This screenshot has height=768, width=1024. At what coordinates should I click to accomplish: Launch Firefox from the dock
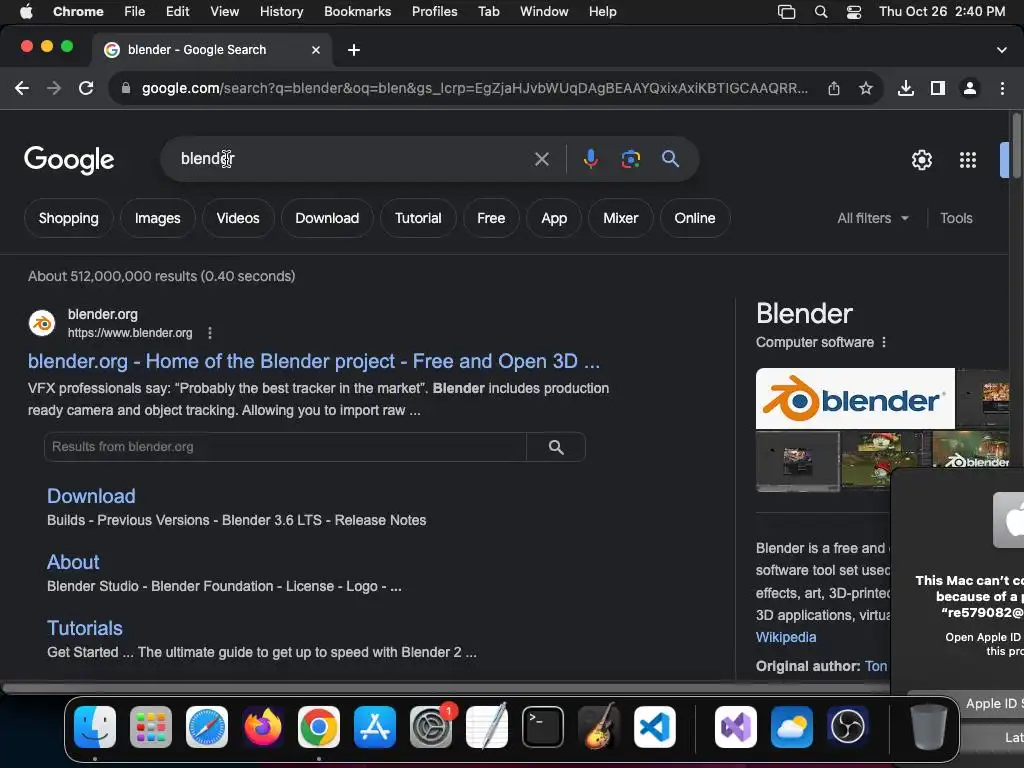pos(263,727)
